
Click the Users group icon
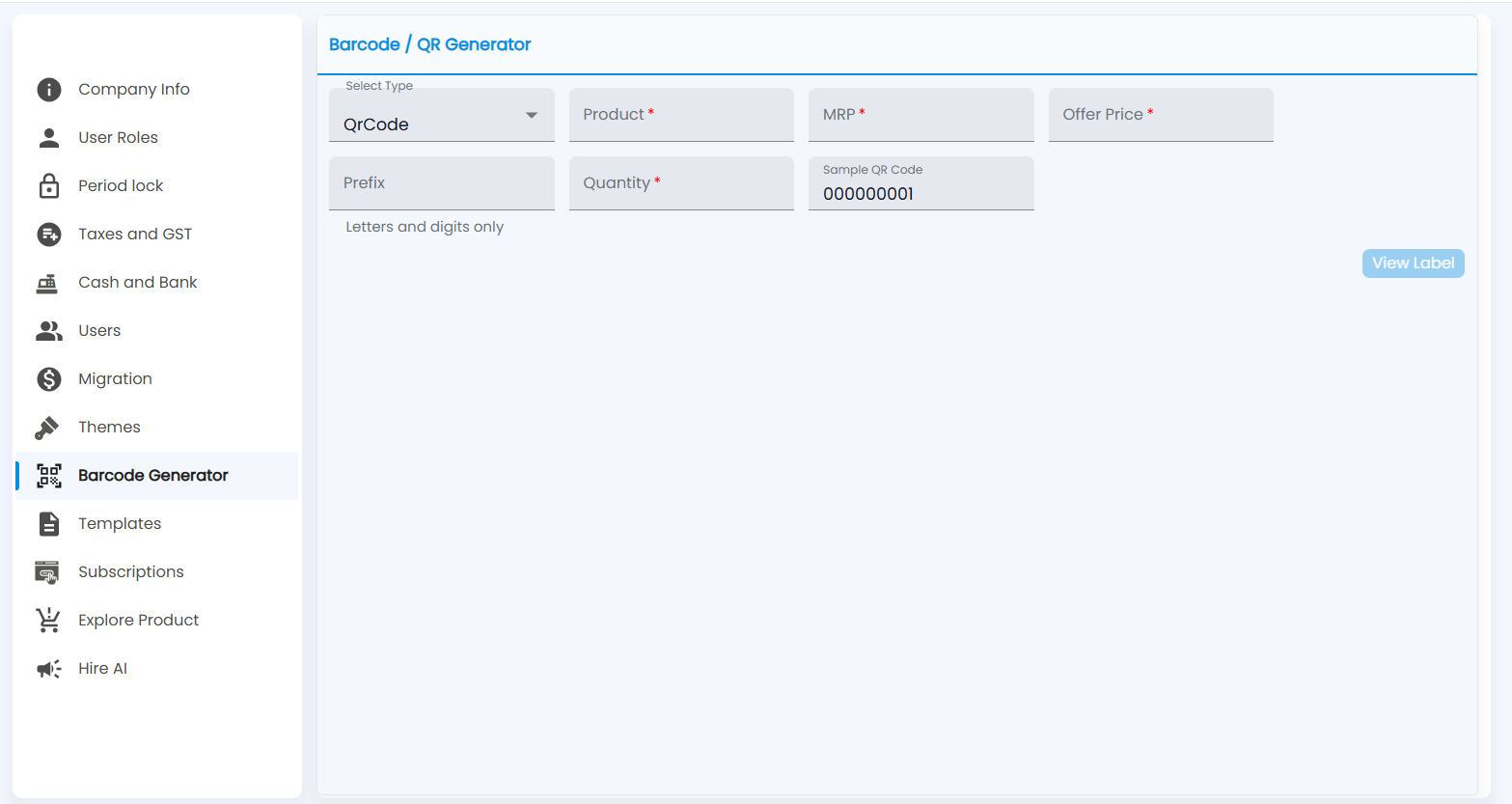point(49,331)
